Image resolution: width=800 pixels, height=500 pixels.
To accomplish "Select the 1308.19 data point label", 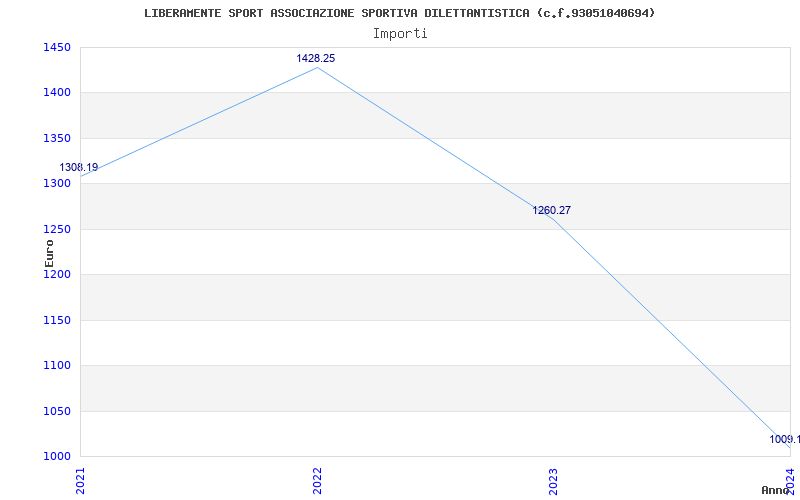I will 79,167.
